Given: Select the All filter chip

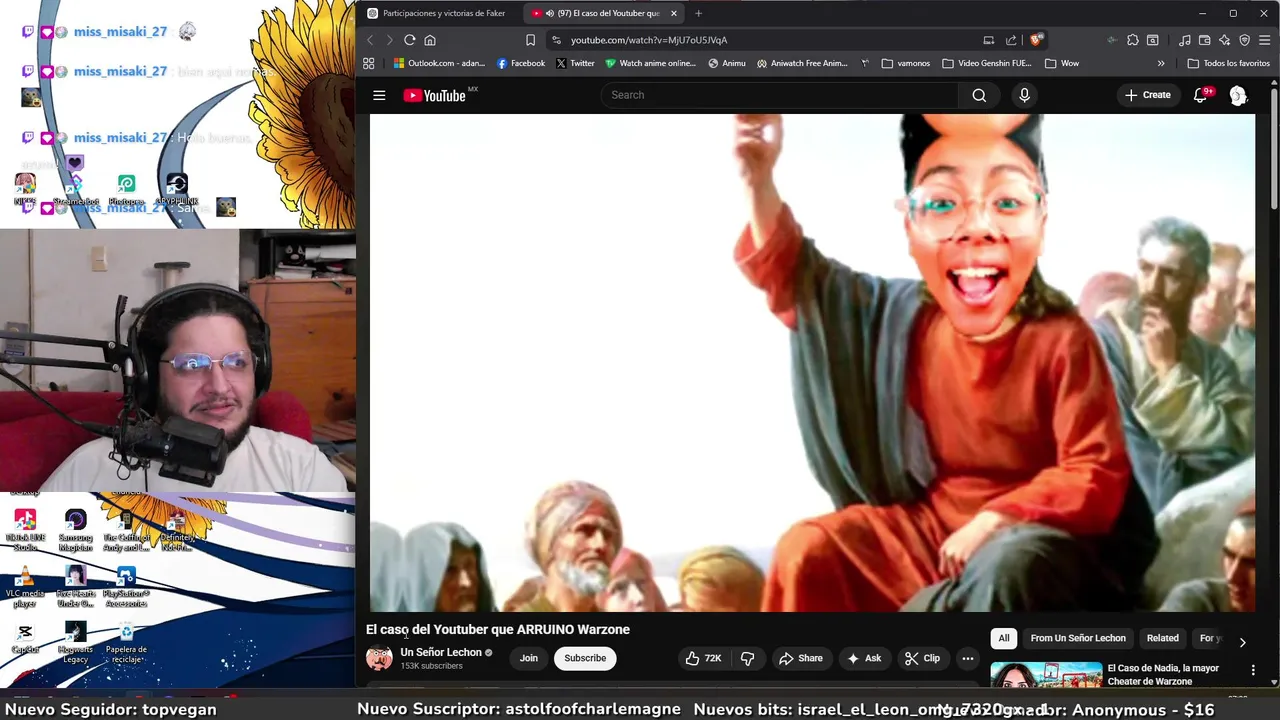Looking at the screenshot, I should pos(1004,638).
